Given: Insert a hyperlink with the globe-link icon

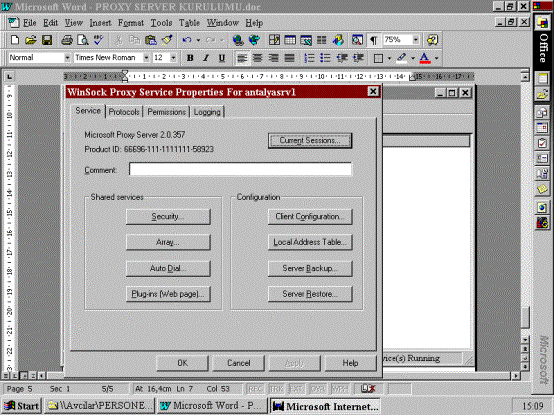Looking at the screenshot, I should (238, 40).
